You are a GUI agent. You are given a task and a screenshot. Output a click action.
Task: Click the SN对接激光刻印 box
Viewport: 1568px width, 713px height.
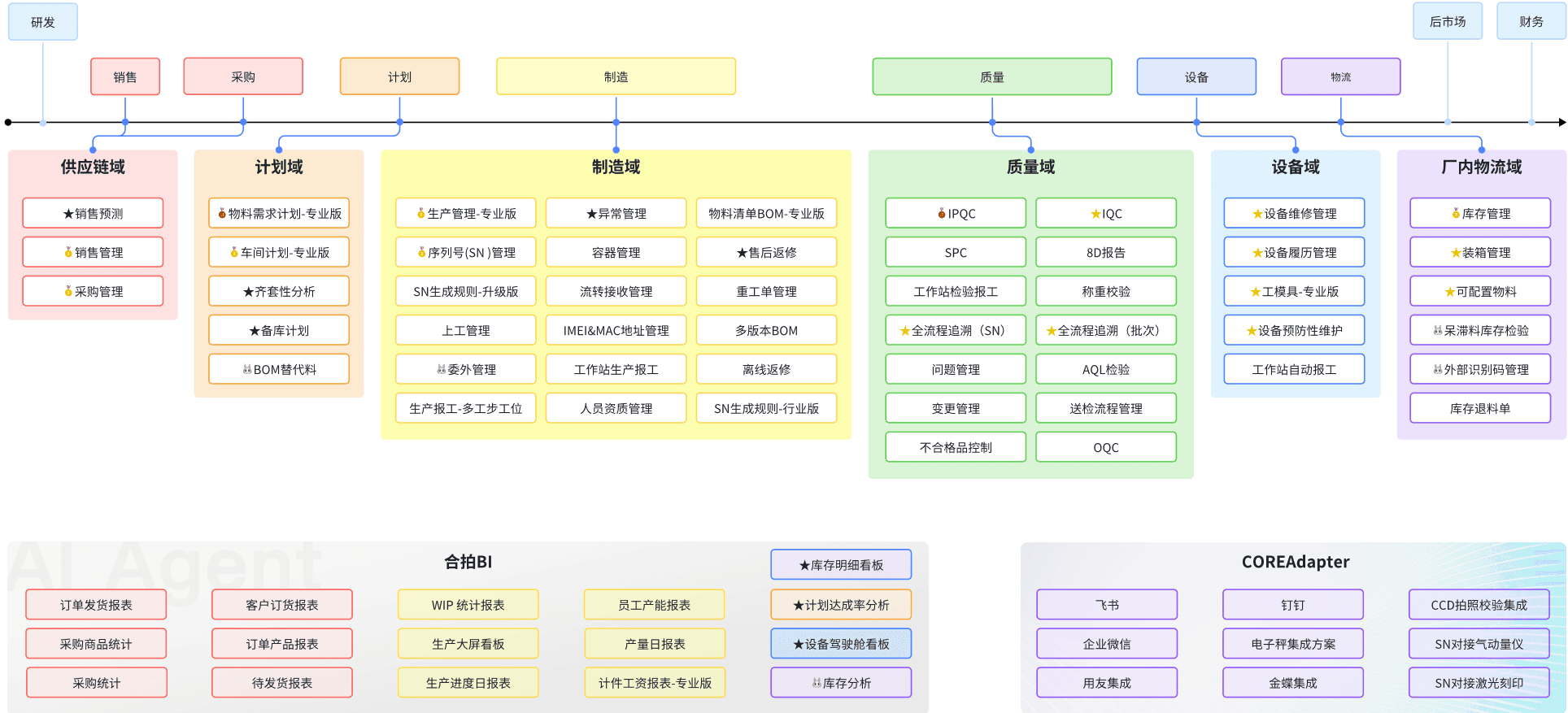coord(1479,683)
